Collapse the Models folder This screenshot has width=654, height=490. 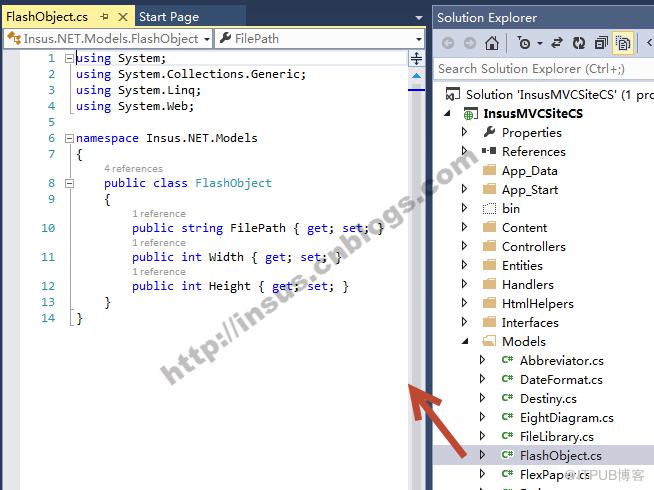[465, 342]
